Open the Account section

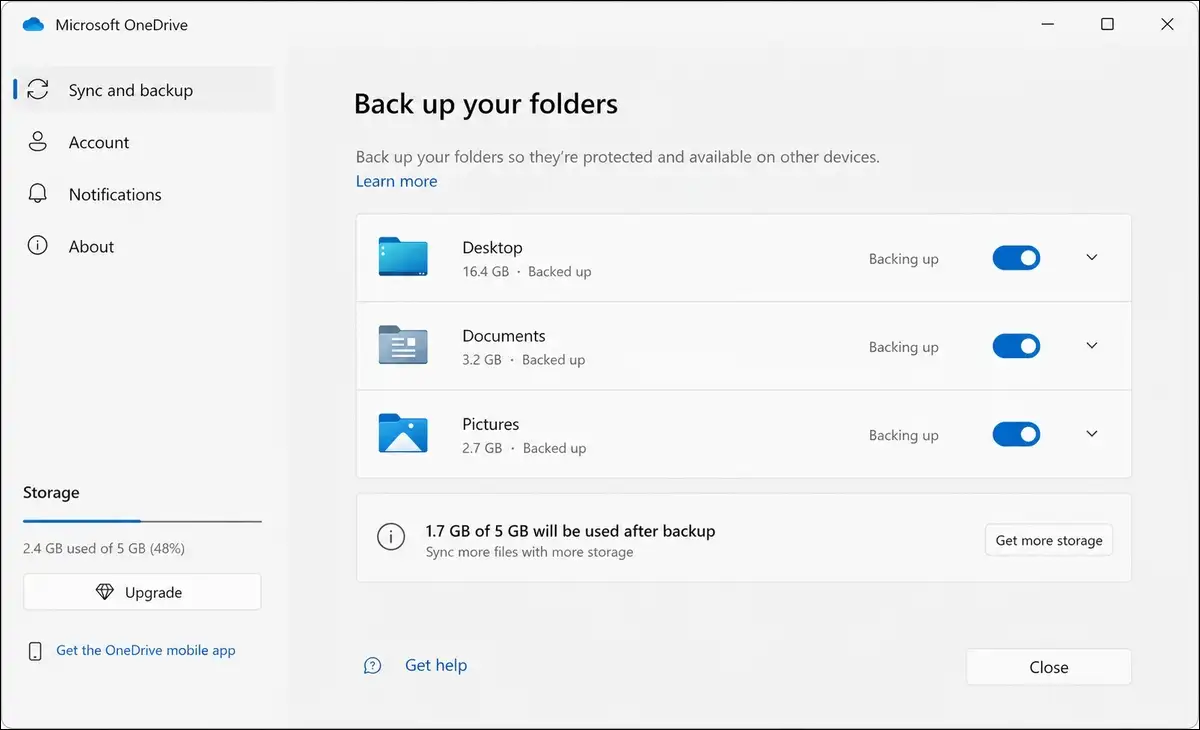point(143,142)
